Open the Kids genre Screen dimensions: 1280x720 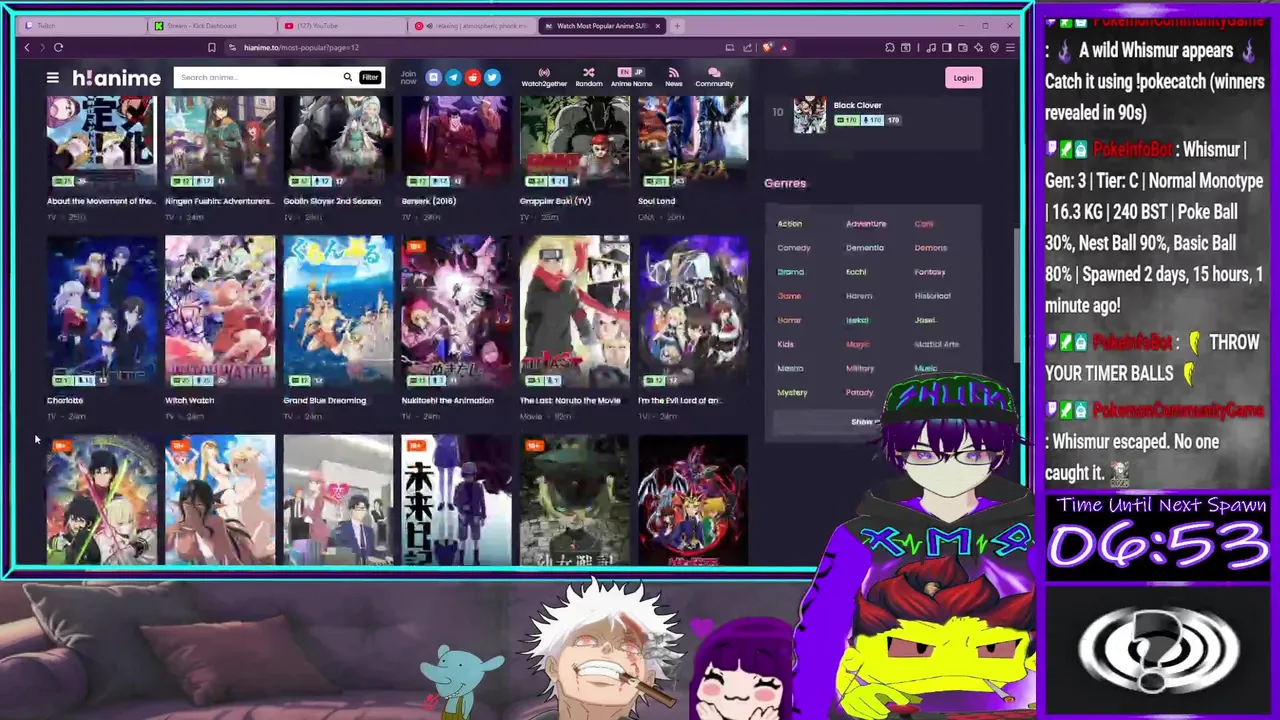(786, 344)
